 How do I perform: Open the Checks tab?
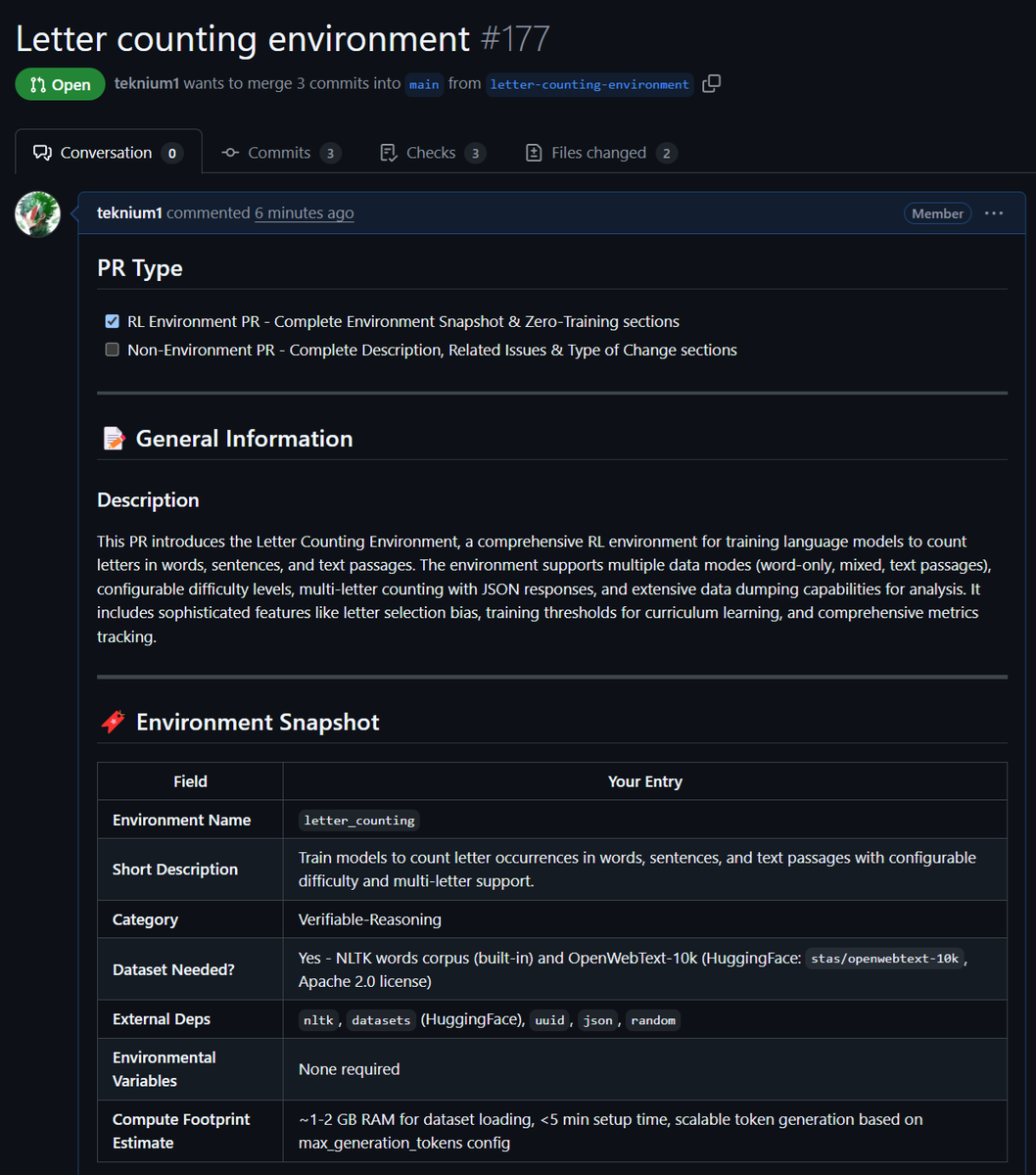[x=433, y=153]
